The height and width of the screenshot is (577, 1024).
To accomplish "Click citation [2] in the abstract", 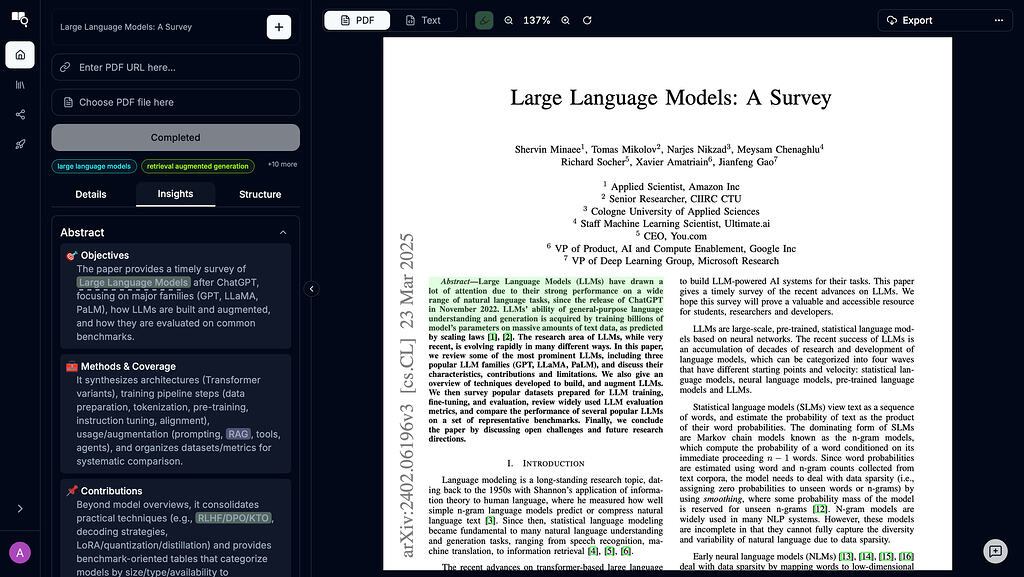I will 508,337.
